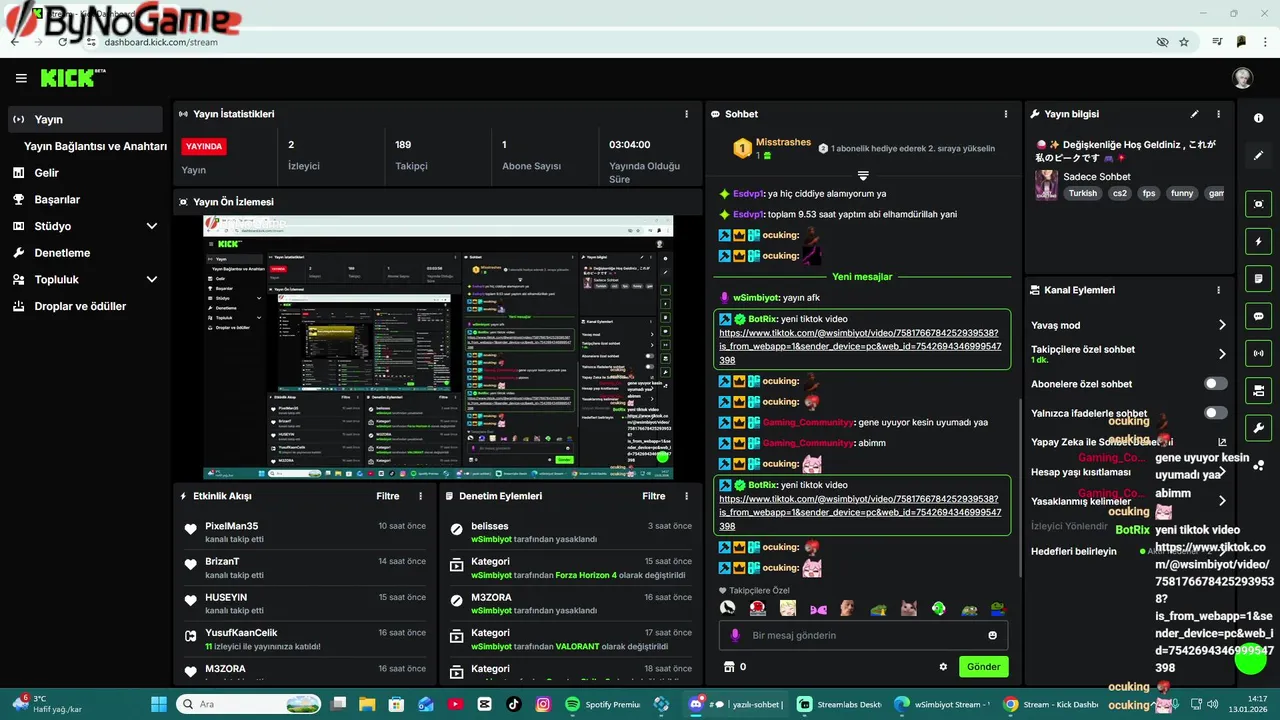Open Yavaş mod options chevron

[1222, 325]
